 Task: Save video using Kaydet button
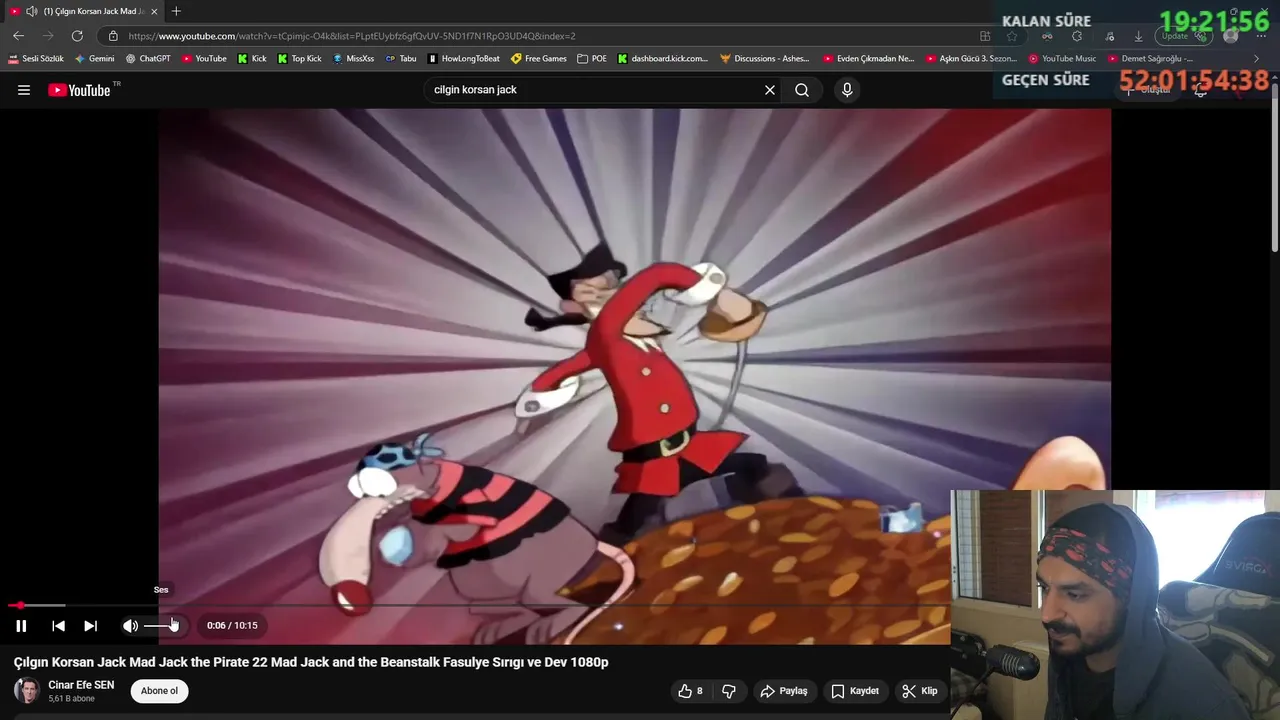click(x=855, y=691)
